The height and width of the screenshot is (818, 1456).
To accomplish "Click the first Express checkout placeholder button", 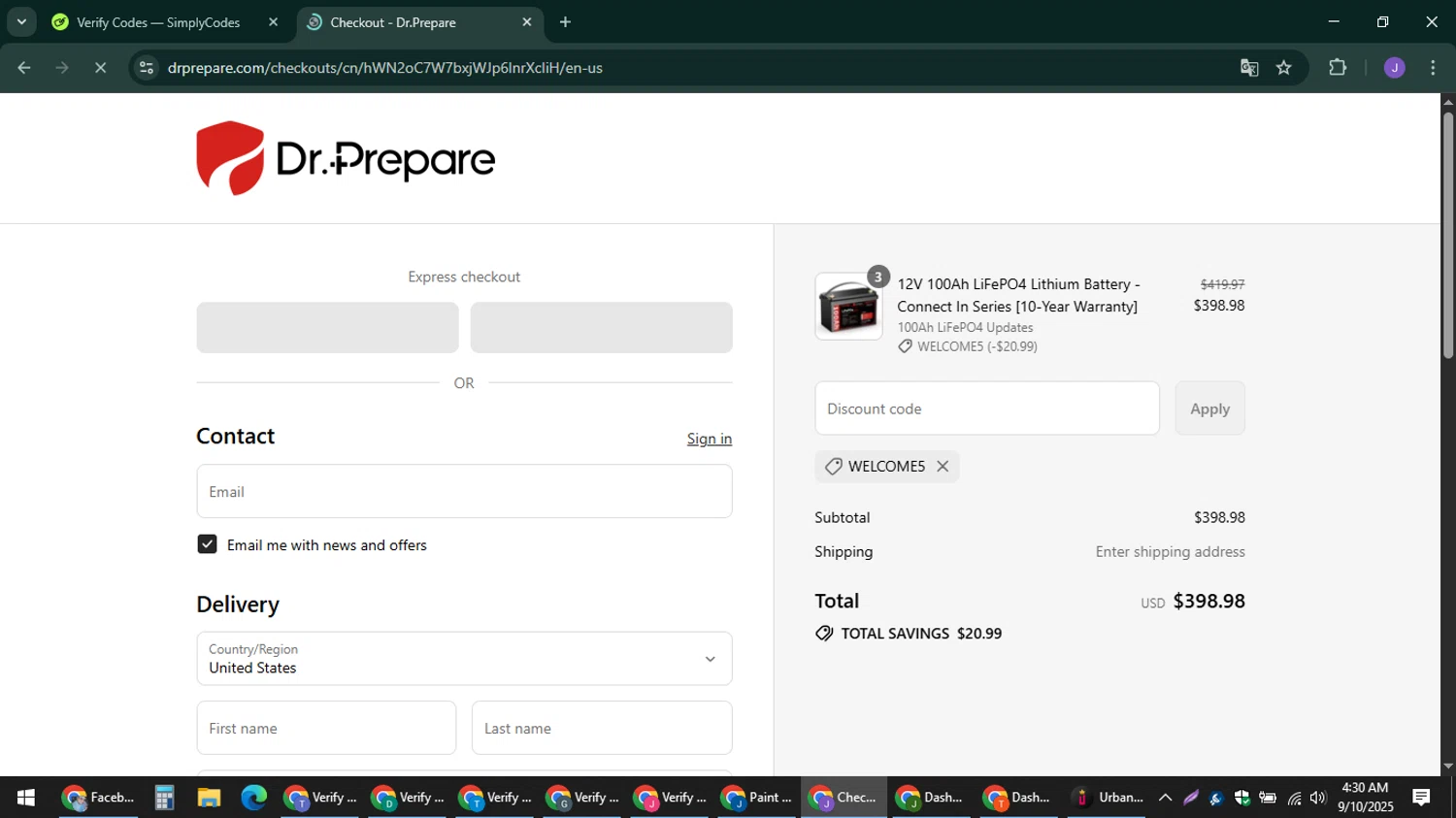I will (327, 327).
